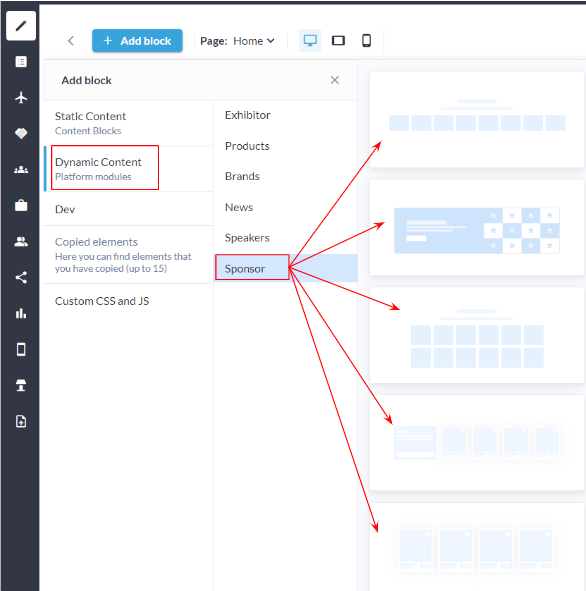Open the Page Home dropdown
Screen dimensions: 586x591
point(237,41)
